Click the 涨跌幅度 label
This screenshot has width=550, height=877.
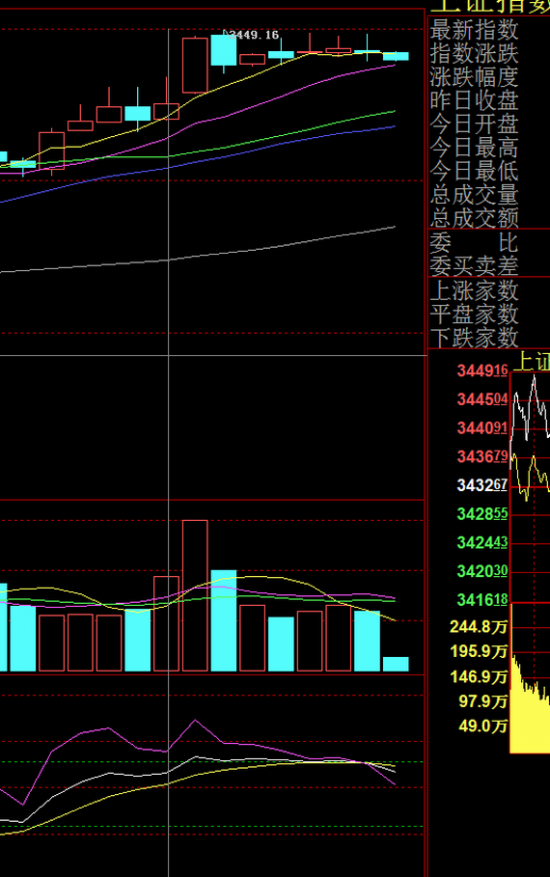[x=474, y=77]
